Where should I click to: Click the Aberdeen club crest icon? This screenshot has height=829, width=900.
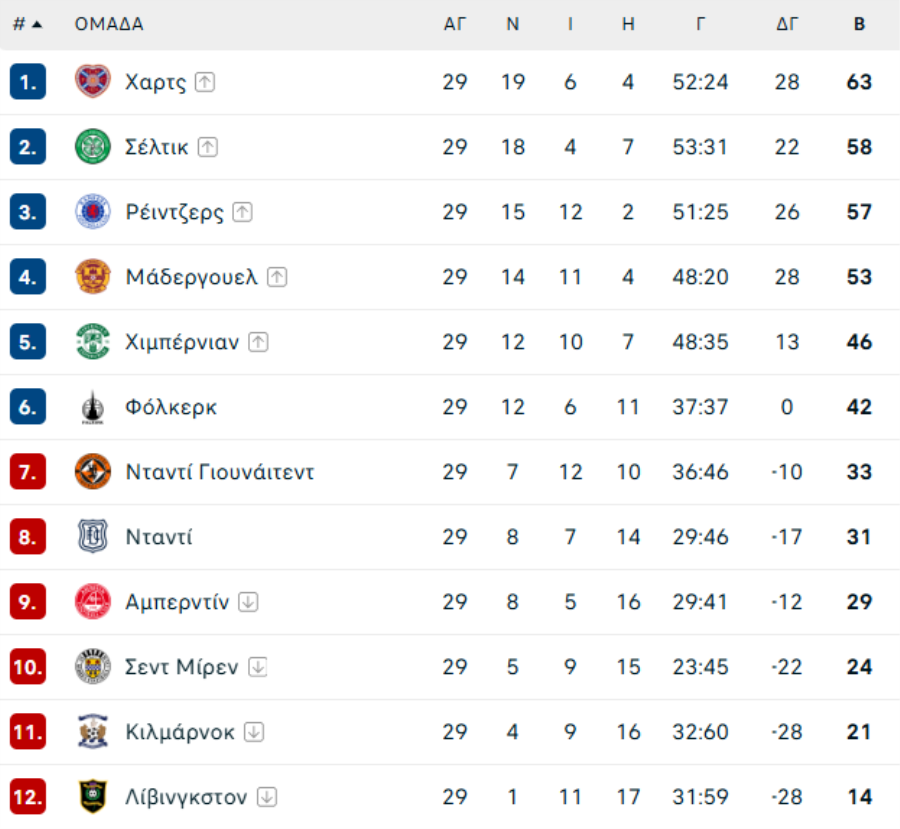[93, 602]
